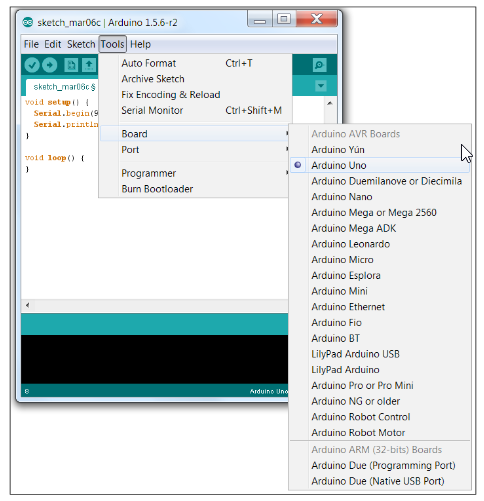
Task: Open the Sketch menu
Action: (81, 44)
